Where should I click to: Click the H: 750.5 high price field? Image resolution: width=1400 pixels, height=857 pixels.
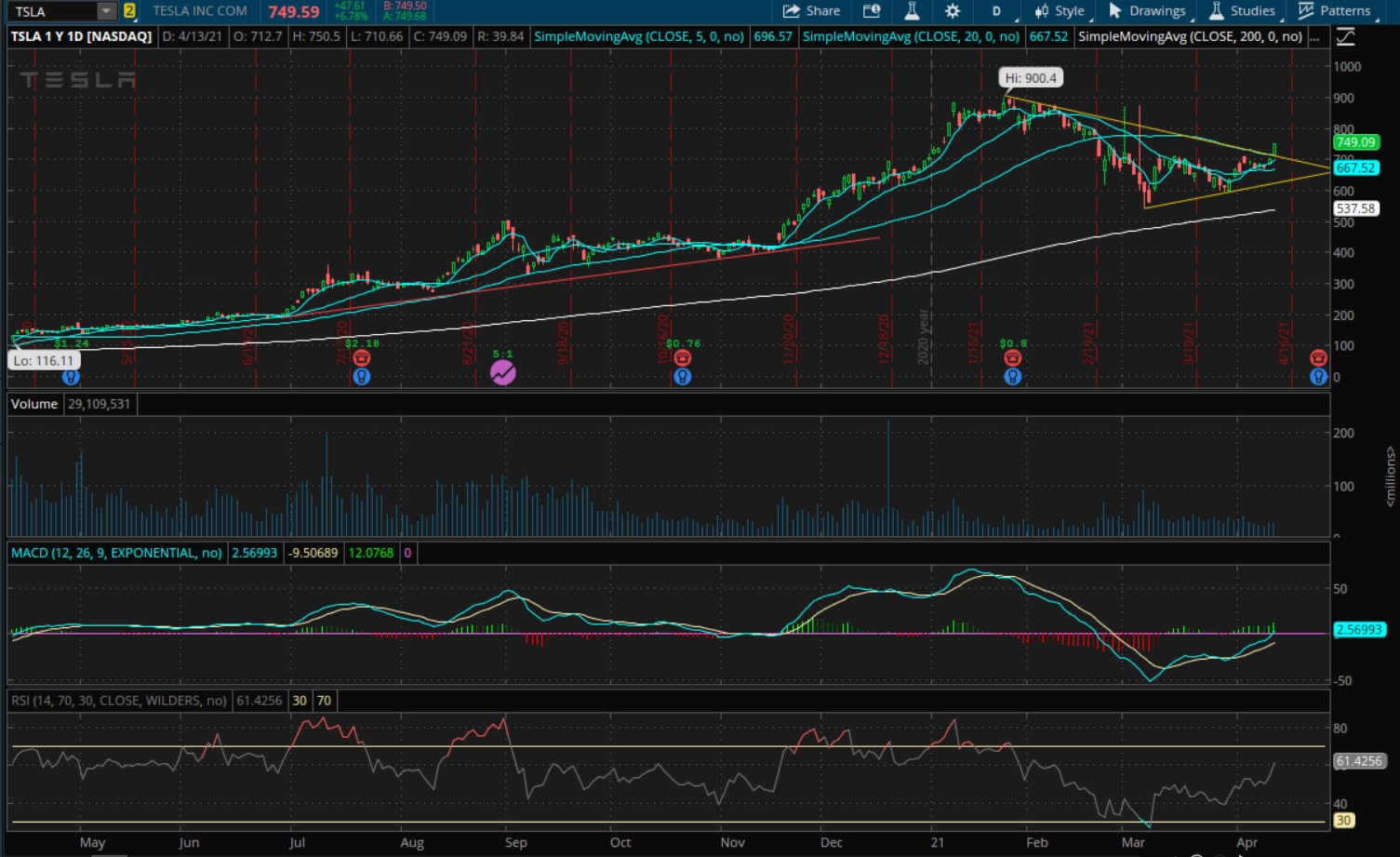click(316, 36)
